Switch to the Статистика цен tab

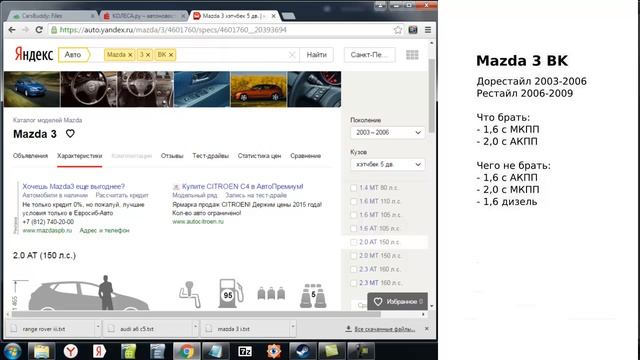pyautogui.click(x=259, y=156)
